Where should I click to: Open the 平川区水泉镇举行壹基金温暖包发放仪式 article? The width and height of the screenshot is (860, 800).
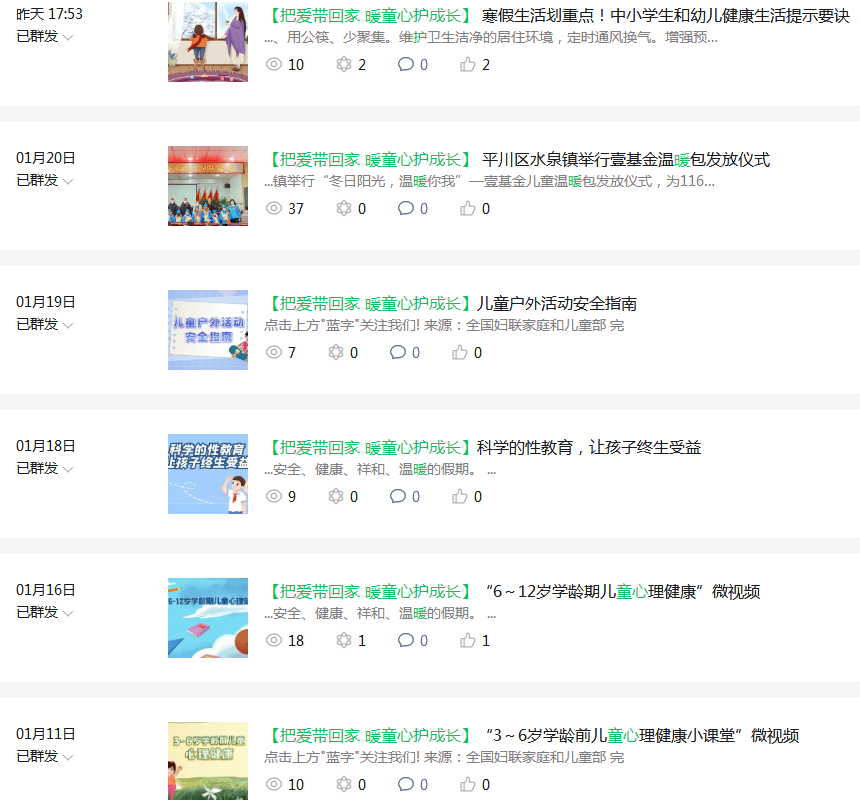point(625,160)
